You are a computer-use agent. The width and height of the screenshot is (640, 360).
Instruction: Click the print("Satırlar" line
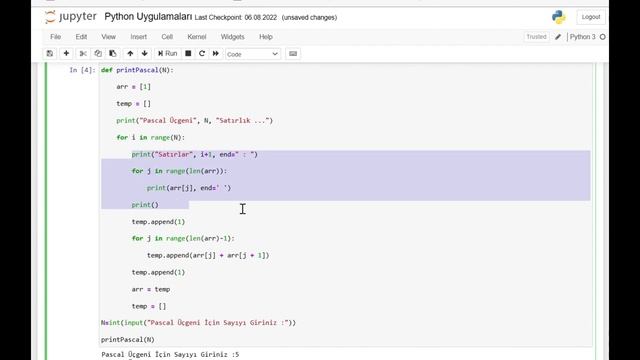[195, 154]
